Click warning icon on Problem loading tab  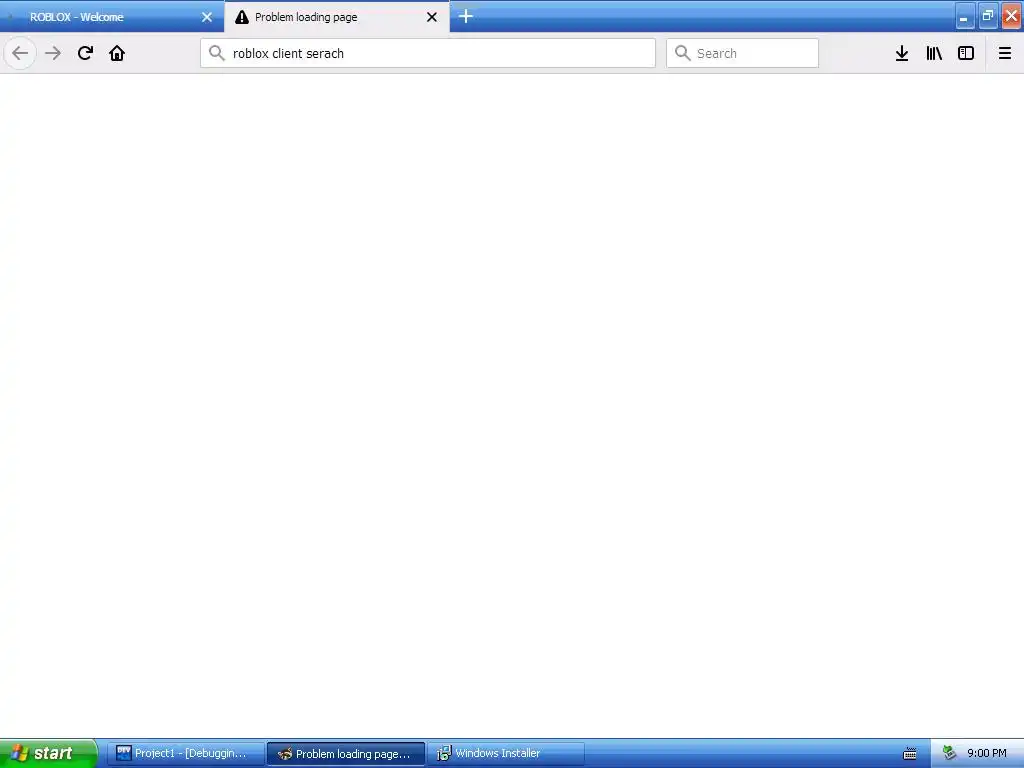(x=242, y=17)
